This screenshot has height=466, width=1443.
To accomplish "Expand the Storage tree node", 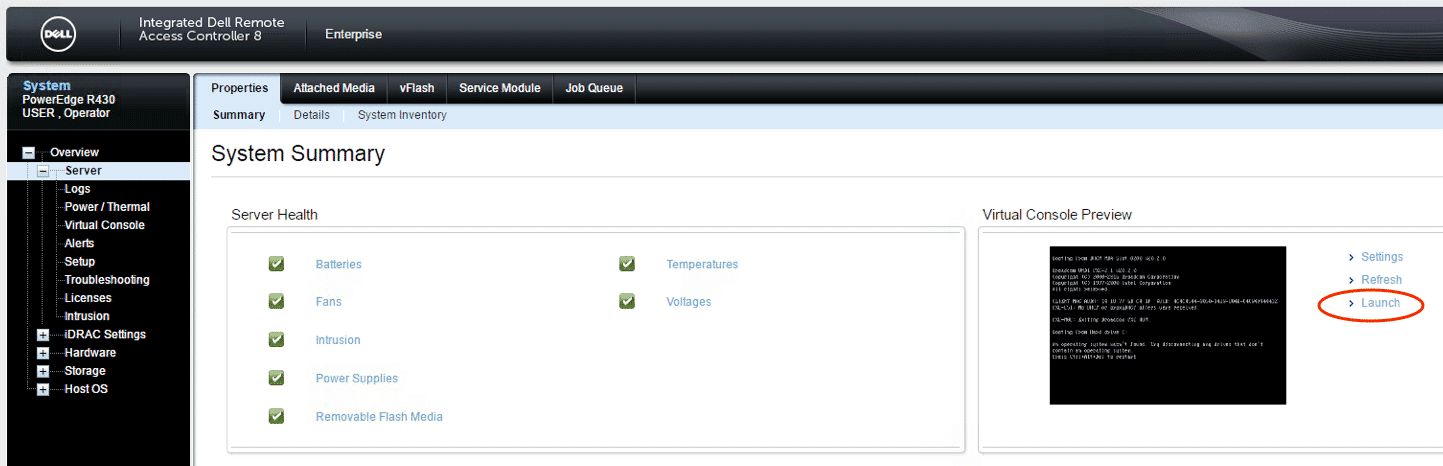I will point(43,372).
